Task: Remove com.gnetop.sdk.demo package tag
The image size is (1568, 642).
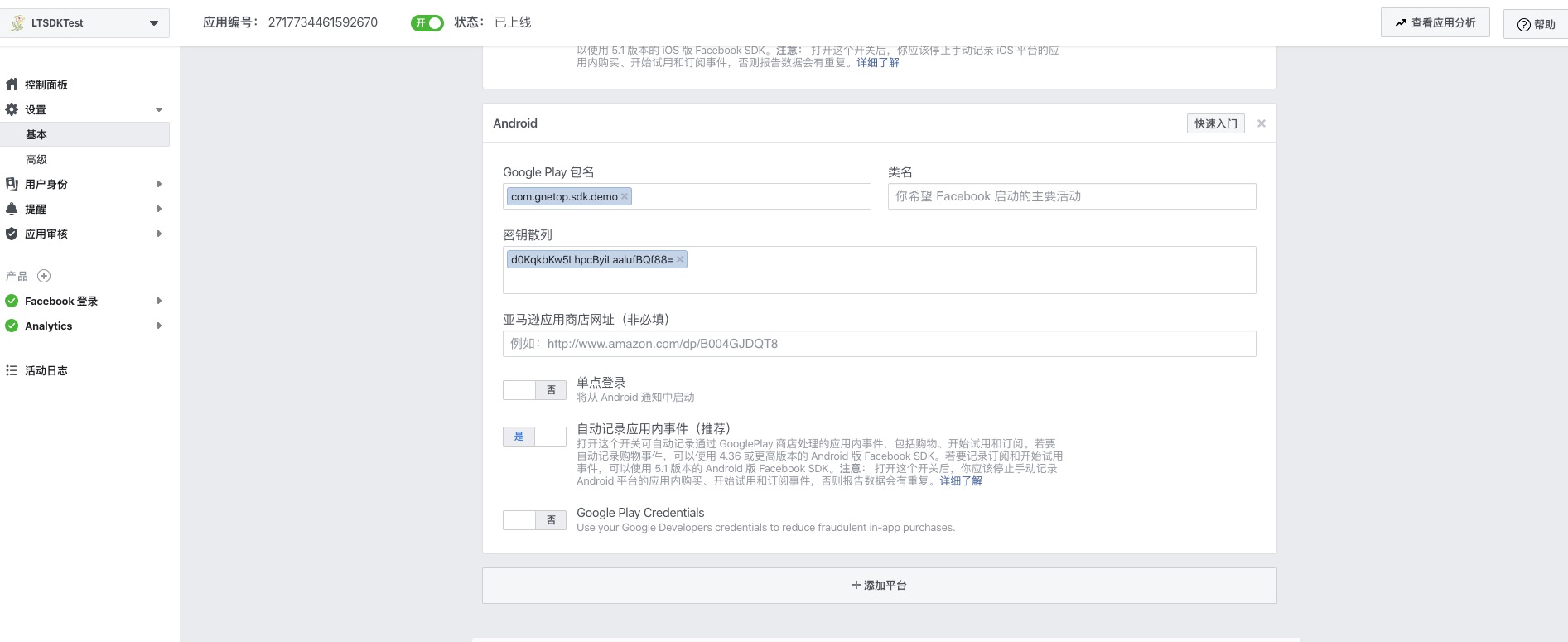Action: pyautogui.click(x=625, y=196)
